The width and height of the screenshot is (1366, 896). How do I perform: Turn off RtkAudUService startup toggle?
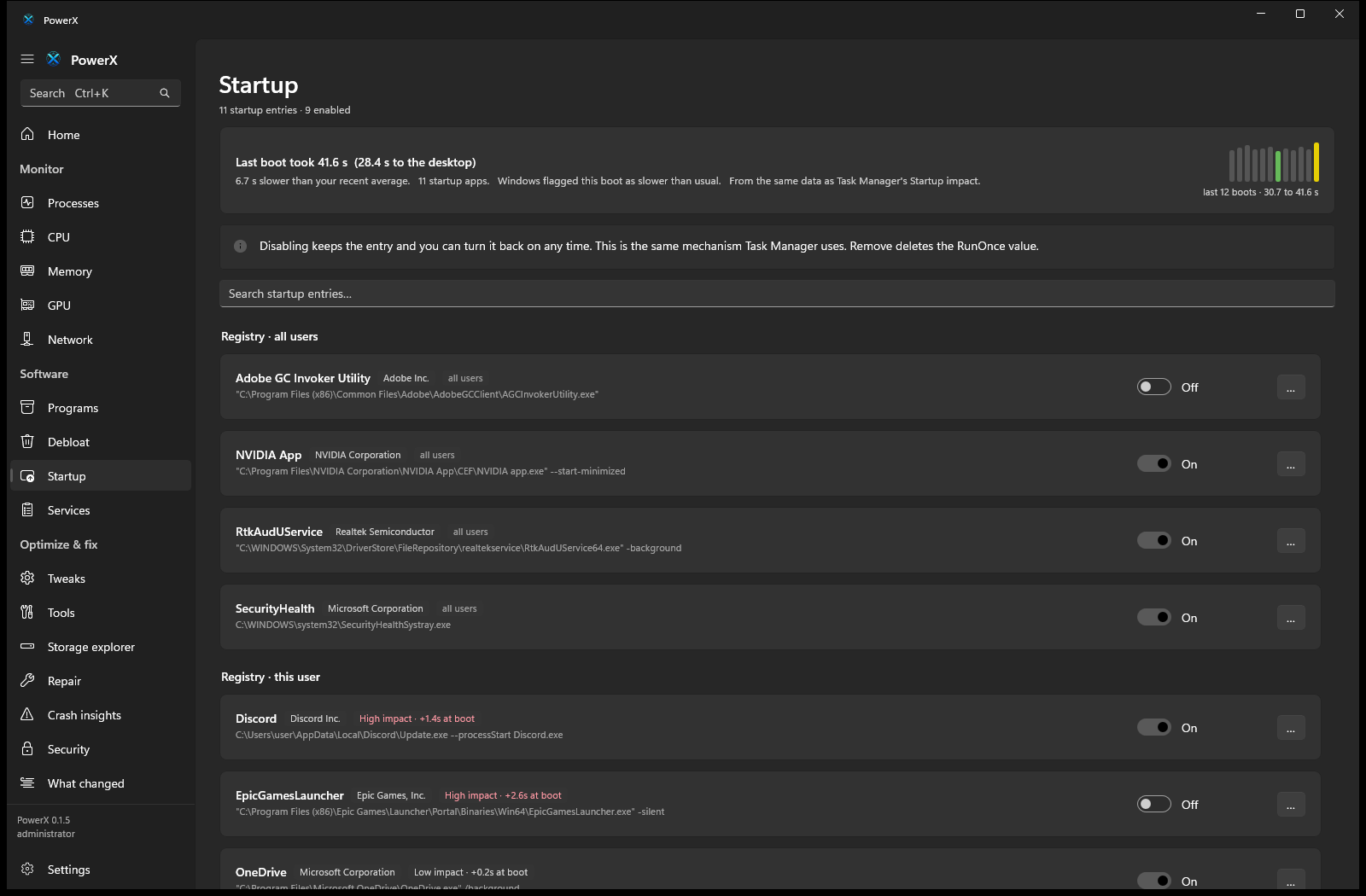tap(1153, 541)
